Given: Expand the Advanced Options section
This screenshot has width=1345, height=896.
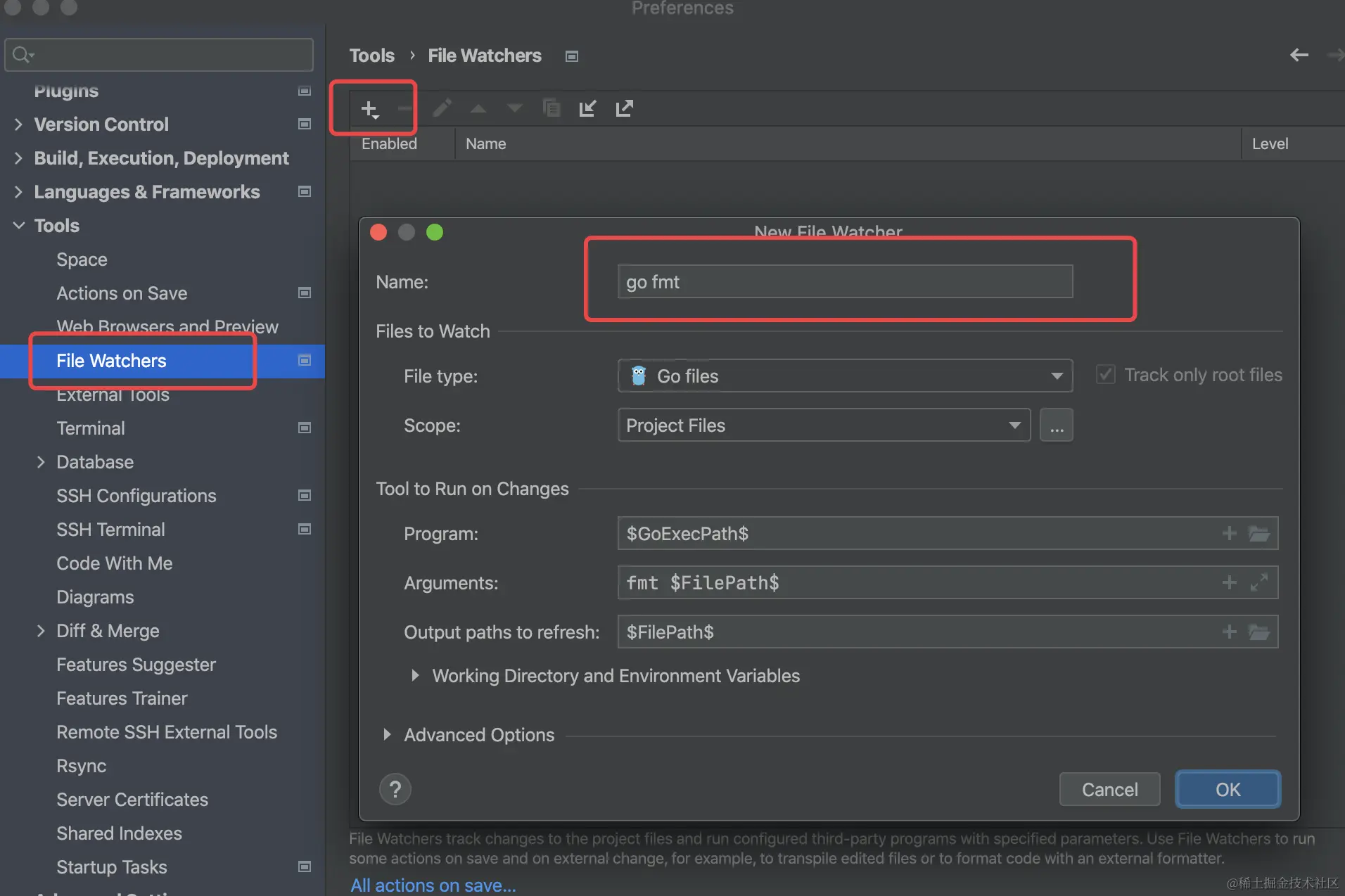Looking at the screenshot, I should [387, 734].
